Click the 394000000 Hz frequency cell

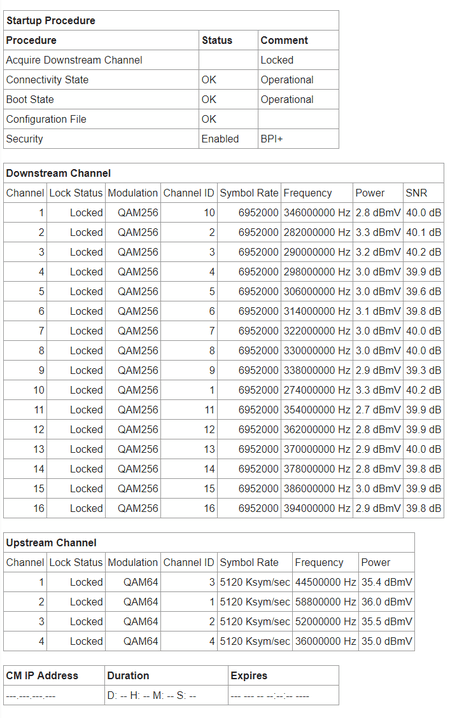click(317, 508)
